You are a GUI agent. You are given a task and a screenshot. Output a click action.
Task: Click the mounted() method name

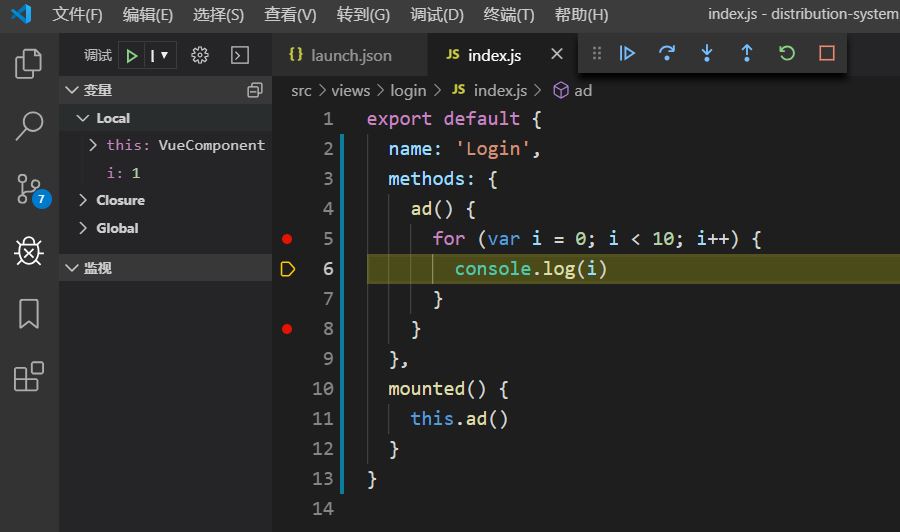pyautogui.click(x=426, y=389)
